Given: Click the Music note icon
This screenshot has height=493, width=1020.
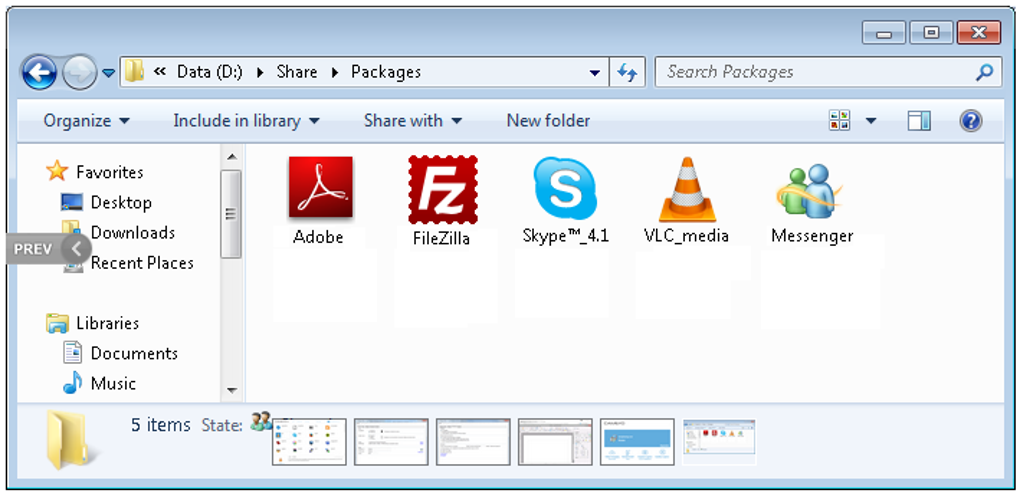Looking at the screenshot, I should pos(72,383).
